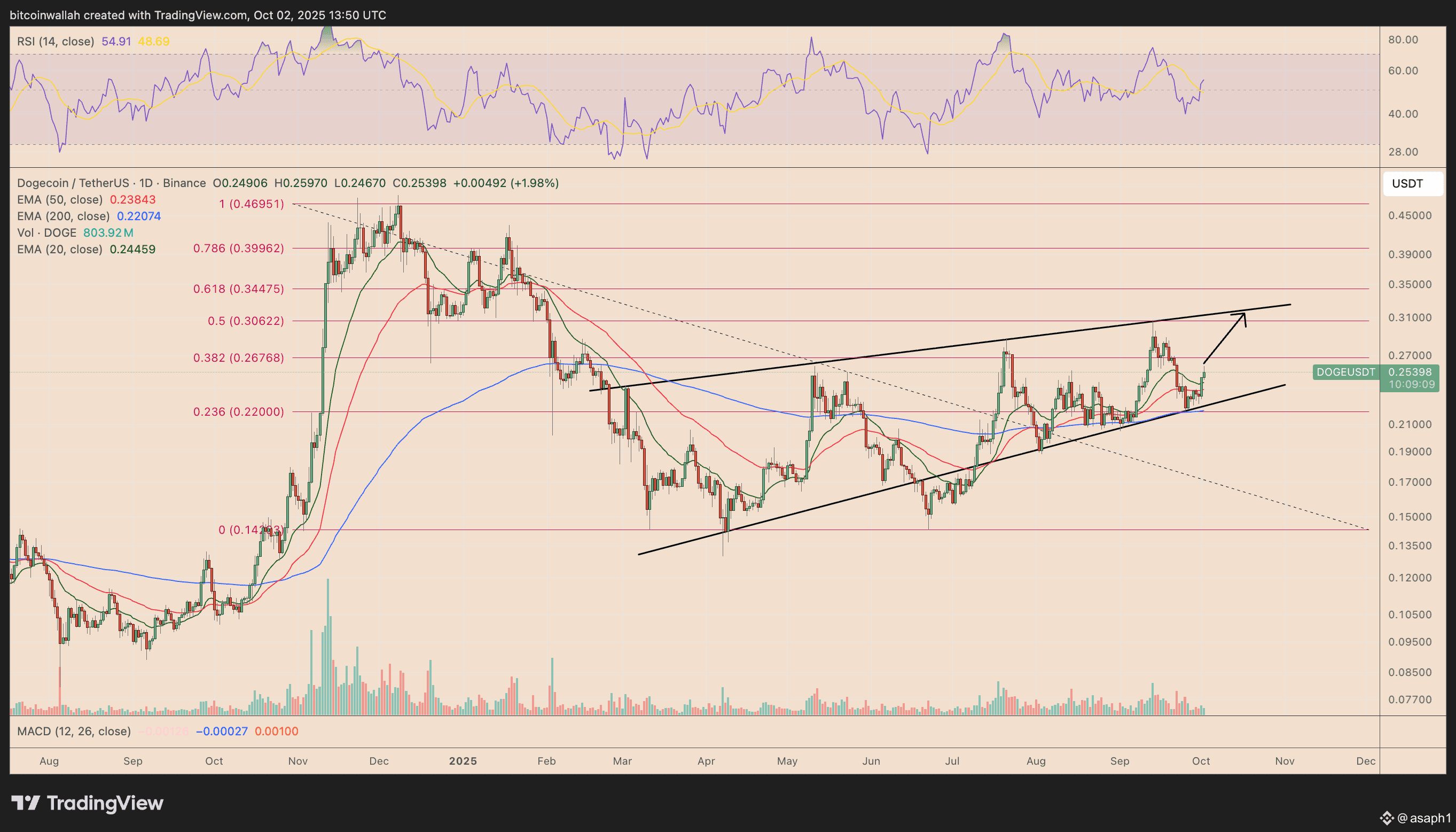Click the TradingView logo icon

click(26, 803)
